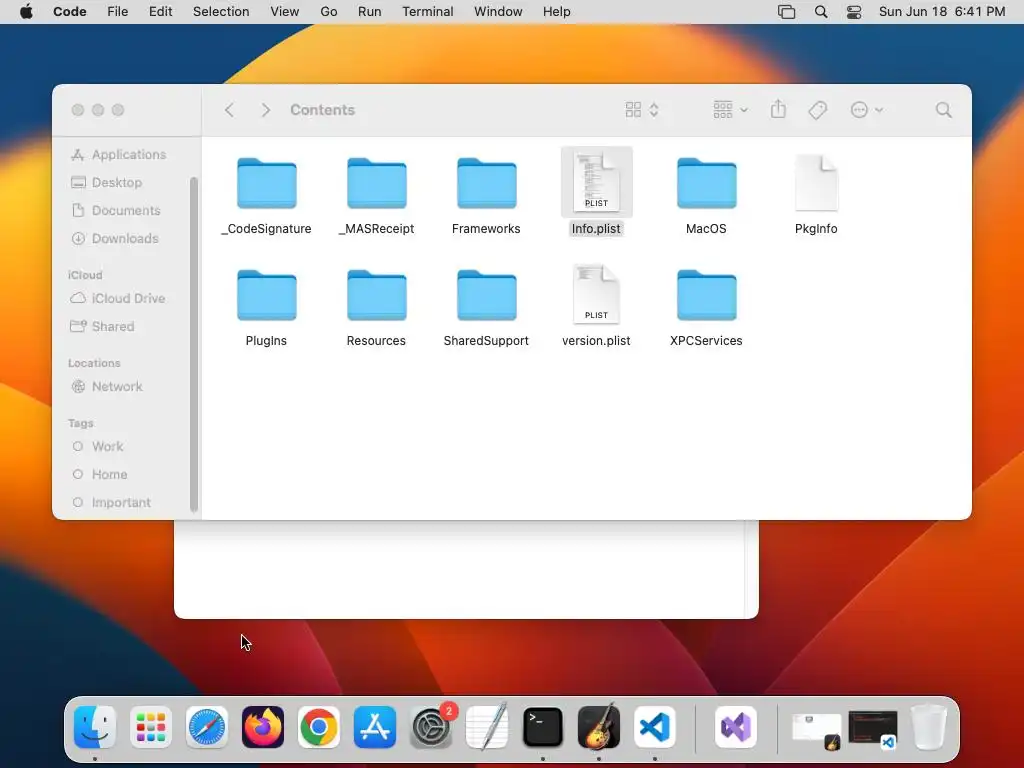Open the App Store from the Dock
This screenshot has height=768, width=1024.
(375, 727)
